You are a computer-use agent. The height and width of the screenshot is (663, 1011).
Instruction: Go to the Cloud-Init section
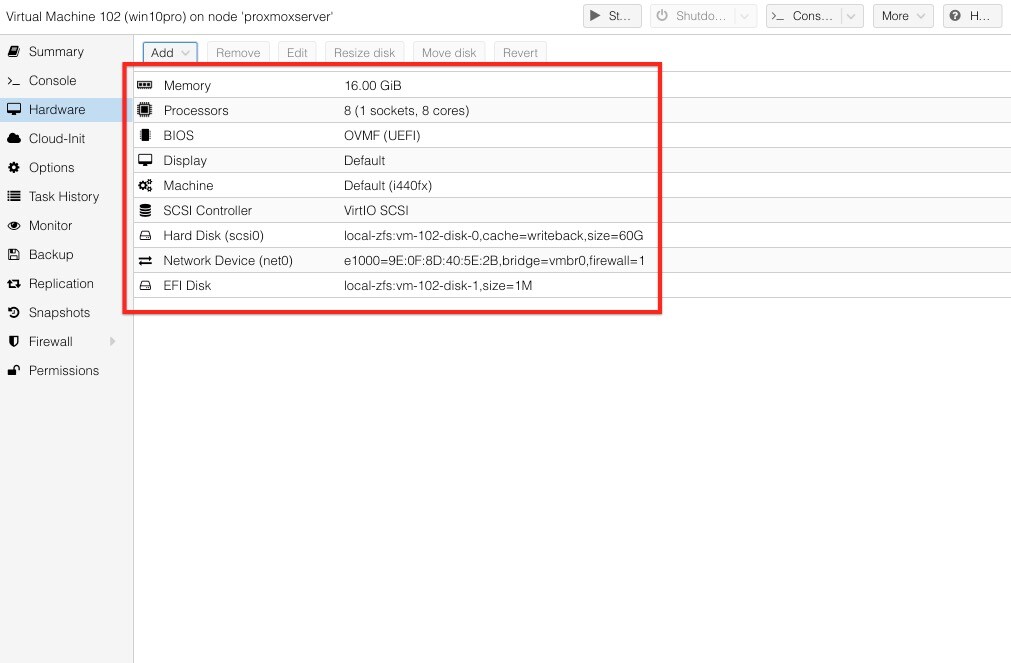click(57, 139)
